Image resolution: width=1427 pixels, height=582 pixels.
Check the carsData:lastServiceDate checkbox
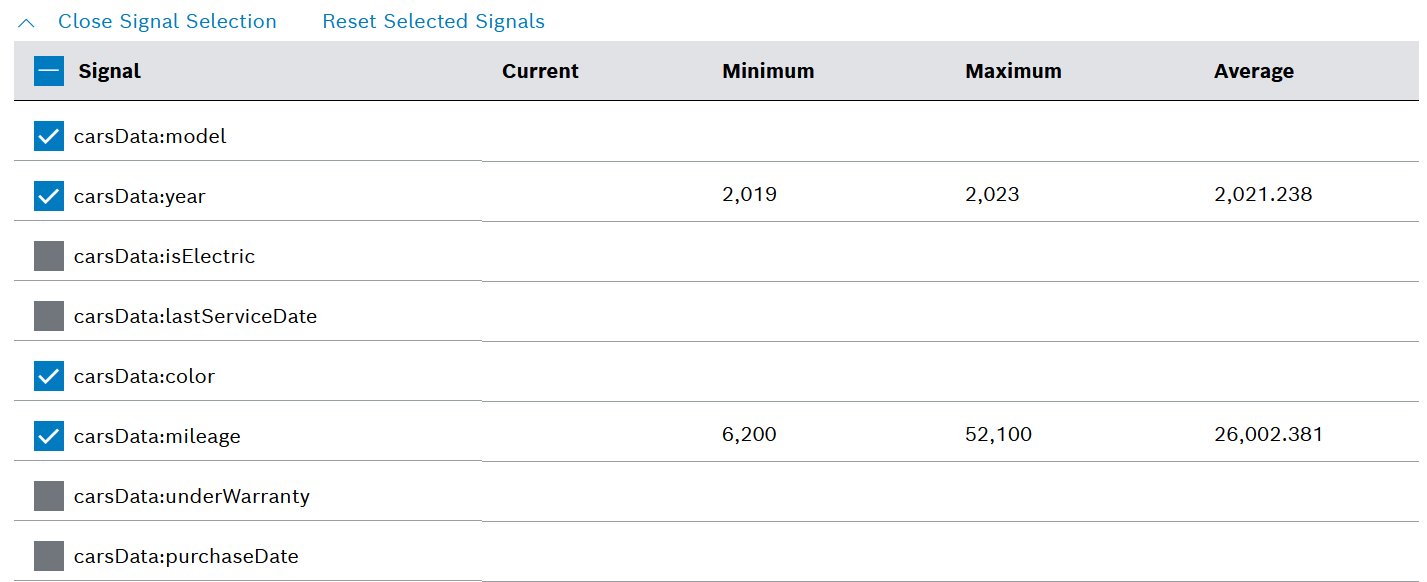click(49, 316)
